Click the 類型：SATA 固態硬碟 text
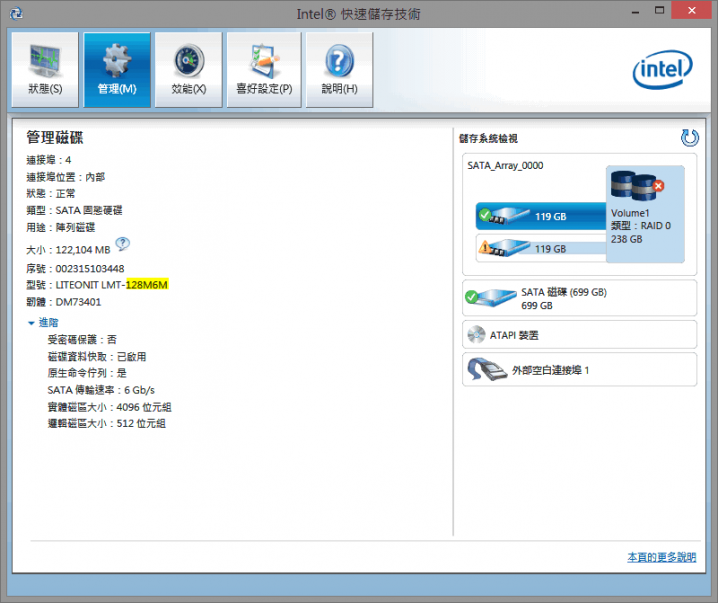 74,210
